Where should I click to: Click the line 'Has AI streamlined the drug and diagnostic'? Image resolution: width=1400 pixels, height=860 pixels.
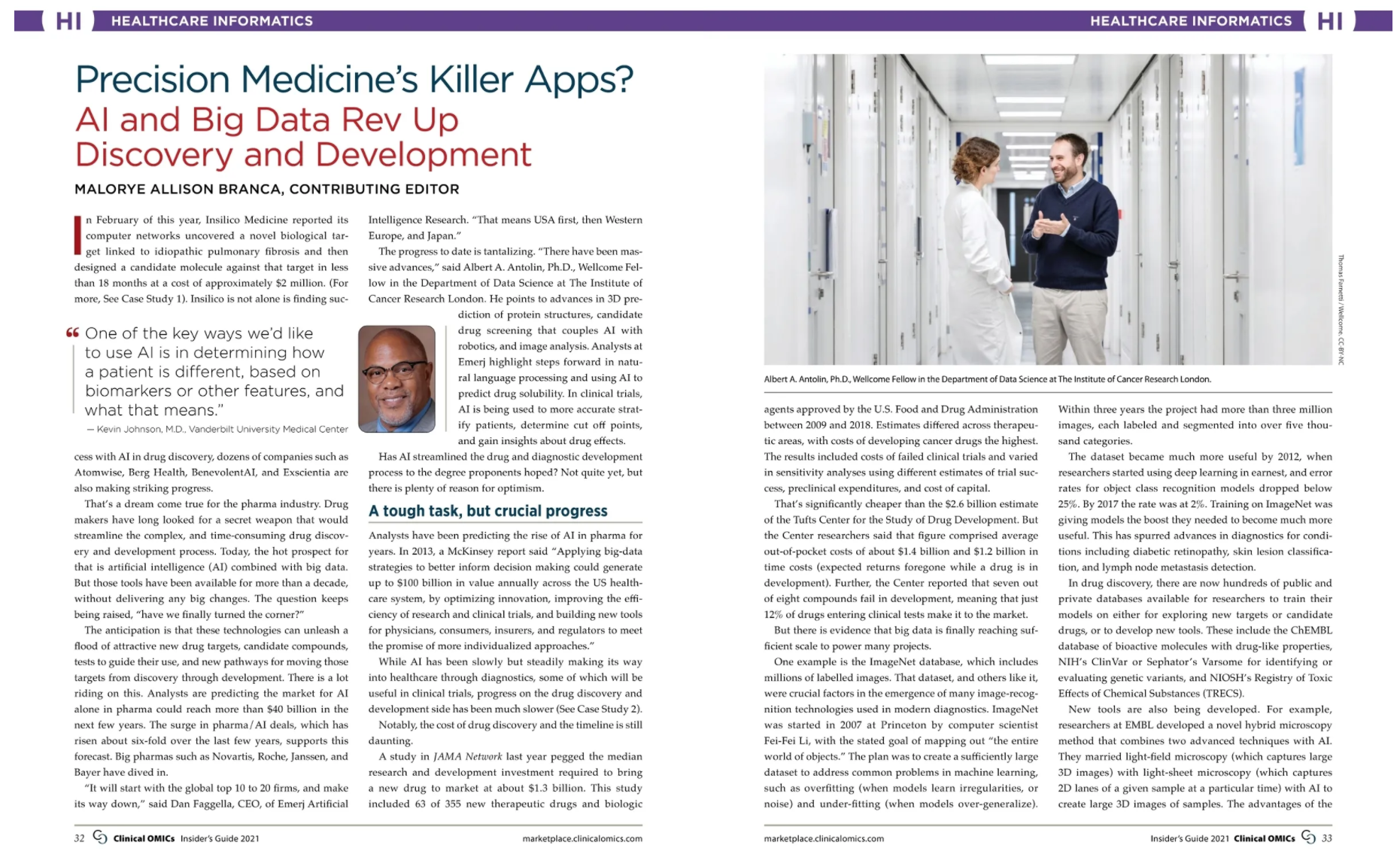pos(511,457)
